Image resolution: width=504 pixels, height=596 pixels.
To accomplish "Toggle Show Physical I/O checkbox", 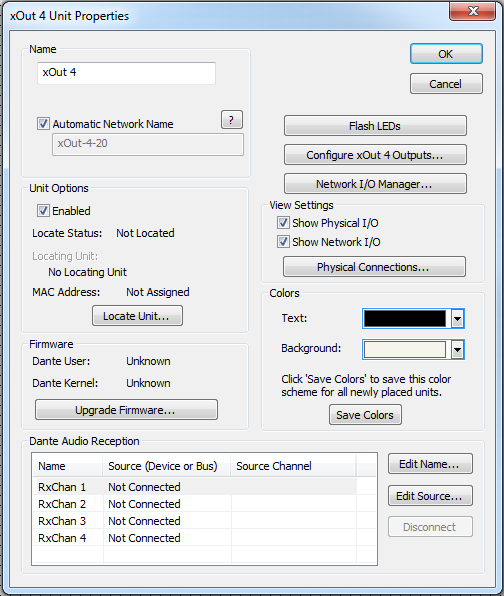I will [x=283, y=223].
